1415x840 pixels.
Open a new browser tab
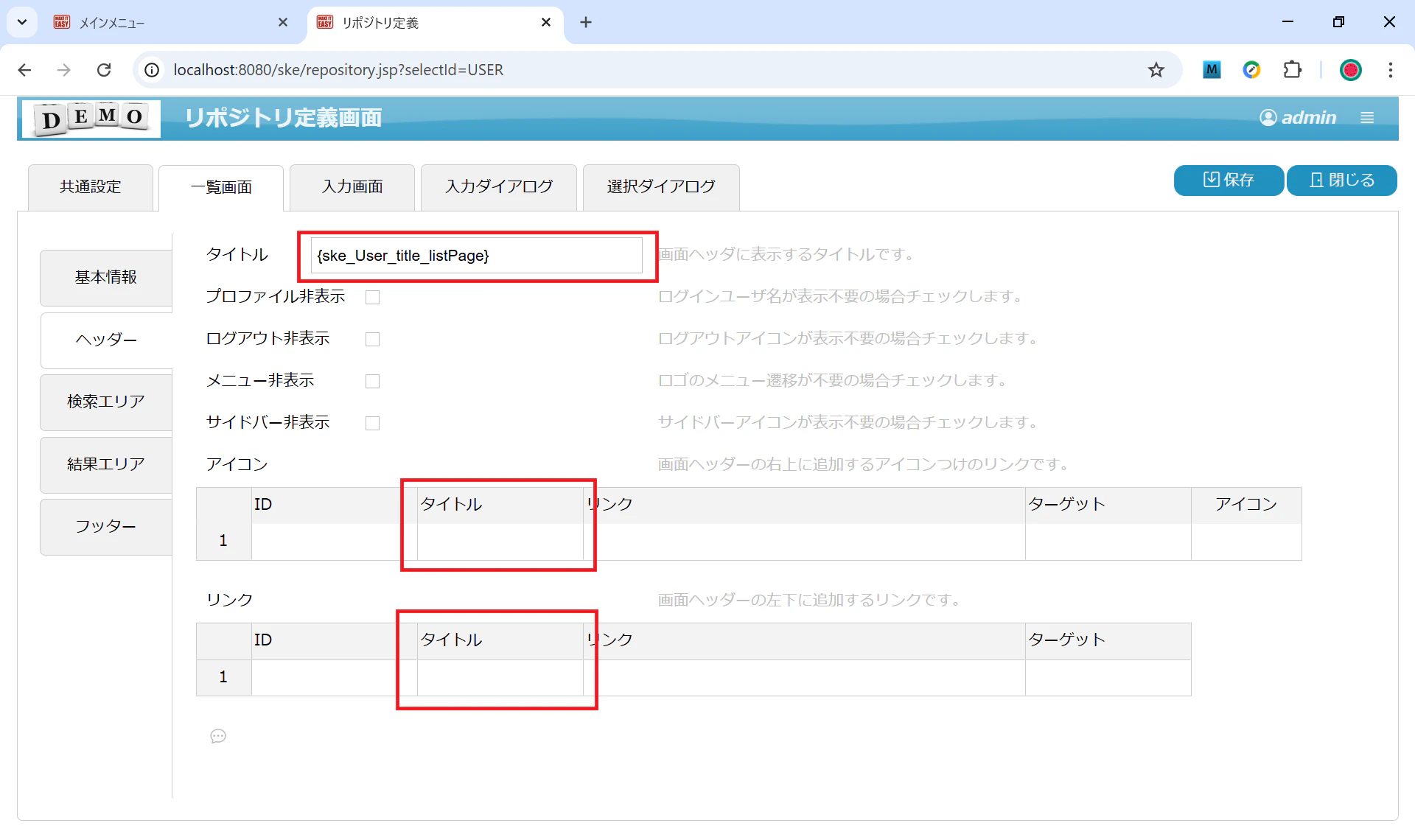pyautogui.click(x=586, y=23)
